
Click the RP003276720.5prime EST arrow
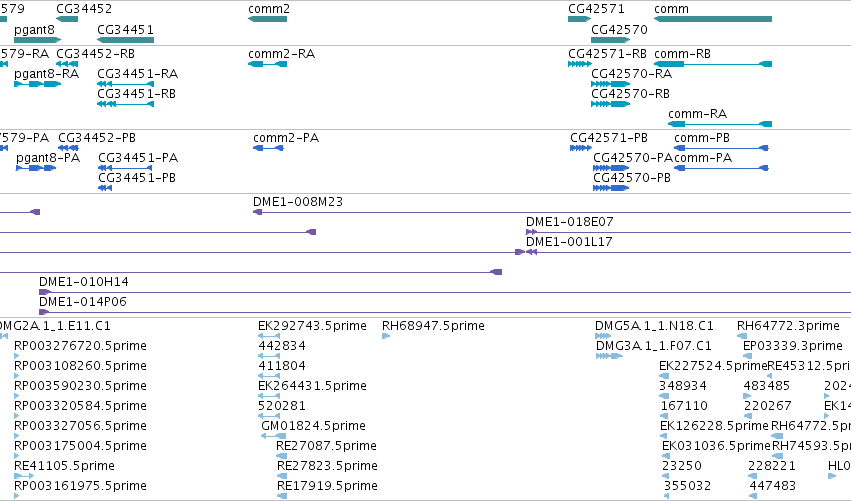16,357
